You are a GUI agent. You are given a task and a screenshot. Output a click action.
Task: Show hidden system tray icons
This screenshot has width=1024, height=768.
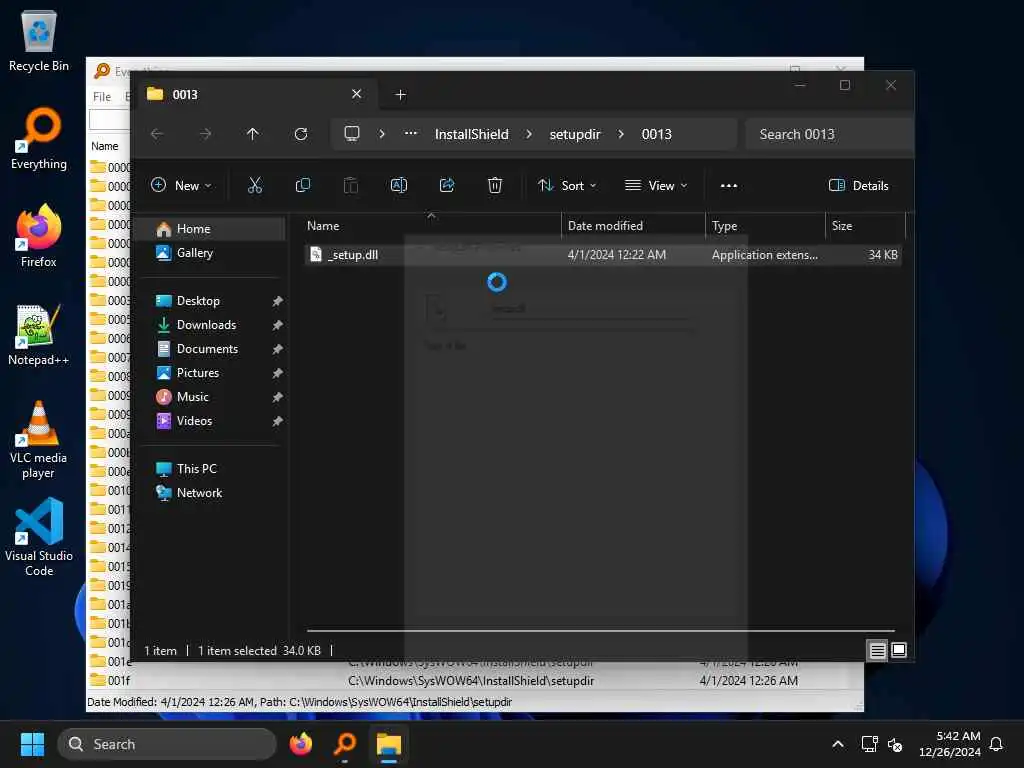838,744
